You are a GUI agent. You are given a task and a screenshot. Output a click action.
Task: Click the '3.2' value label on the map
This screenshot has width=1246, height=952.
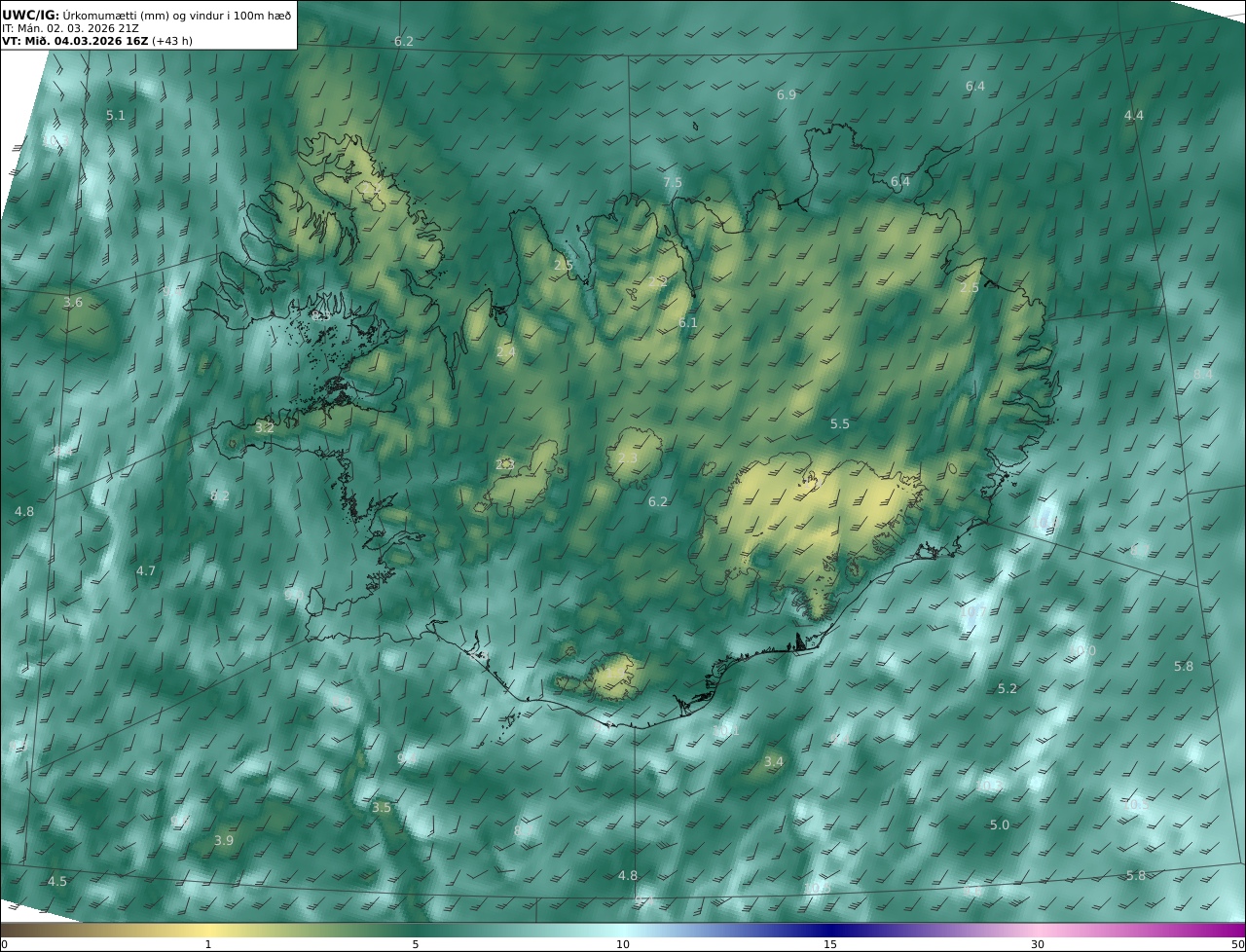(x=265, y=427)
